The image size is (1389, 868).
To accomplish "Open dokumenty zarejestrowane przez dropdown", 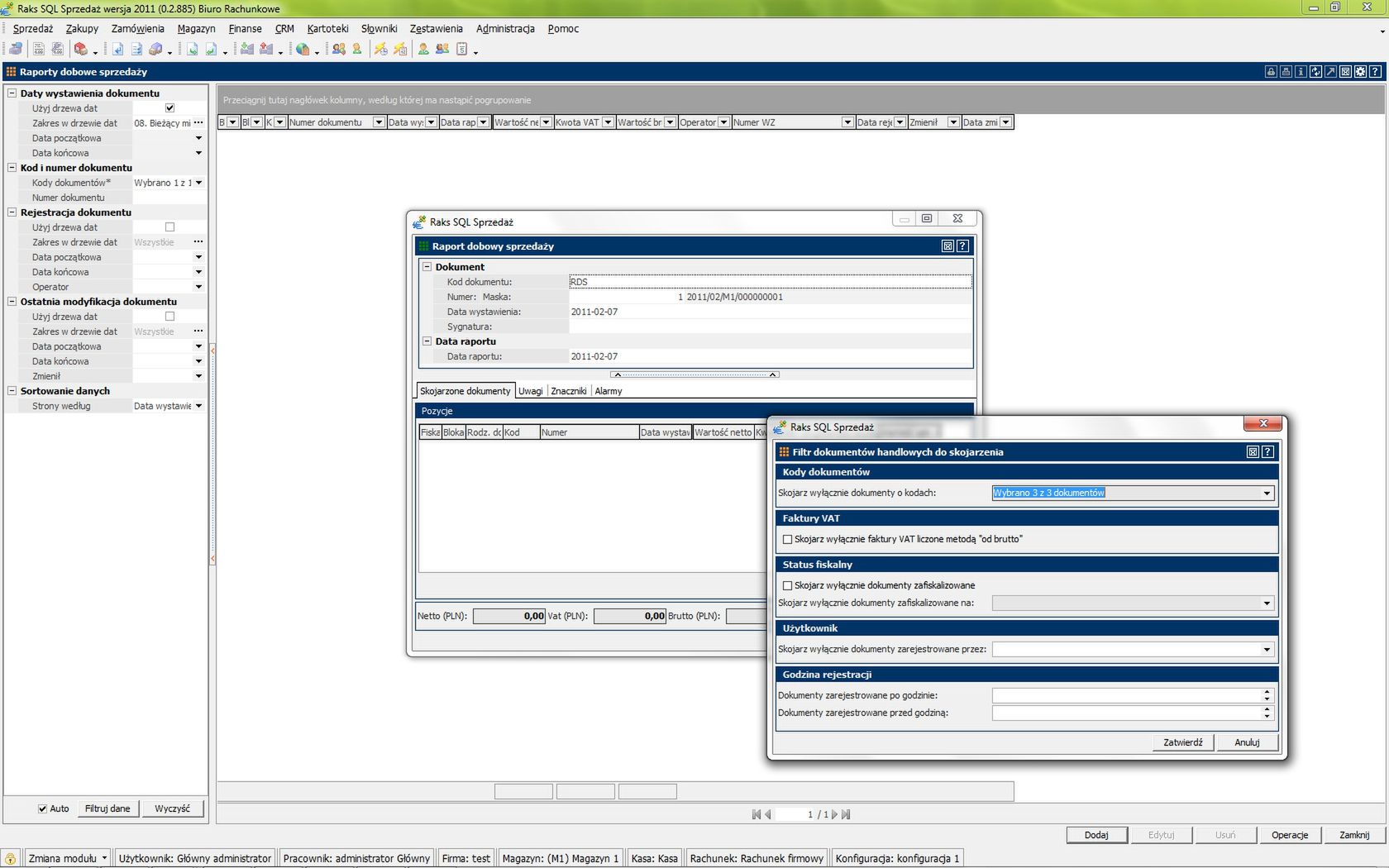I will [1267, 650].
